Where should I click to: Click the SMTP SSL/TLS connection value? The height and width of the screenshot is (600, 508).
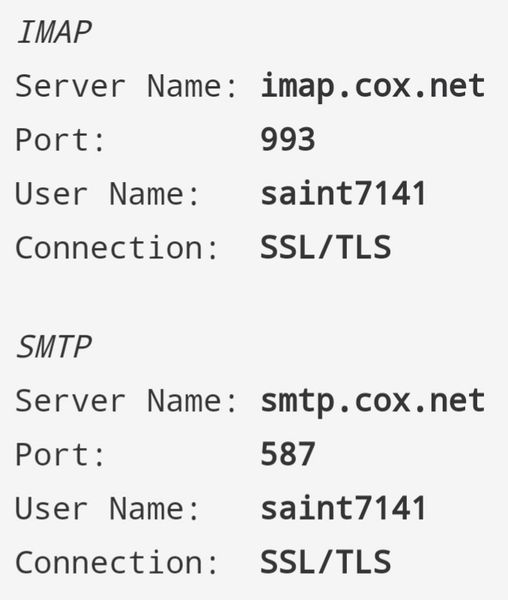click(326, 562)
